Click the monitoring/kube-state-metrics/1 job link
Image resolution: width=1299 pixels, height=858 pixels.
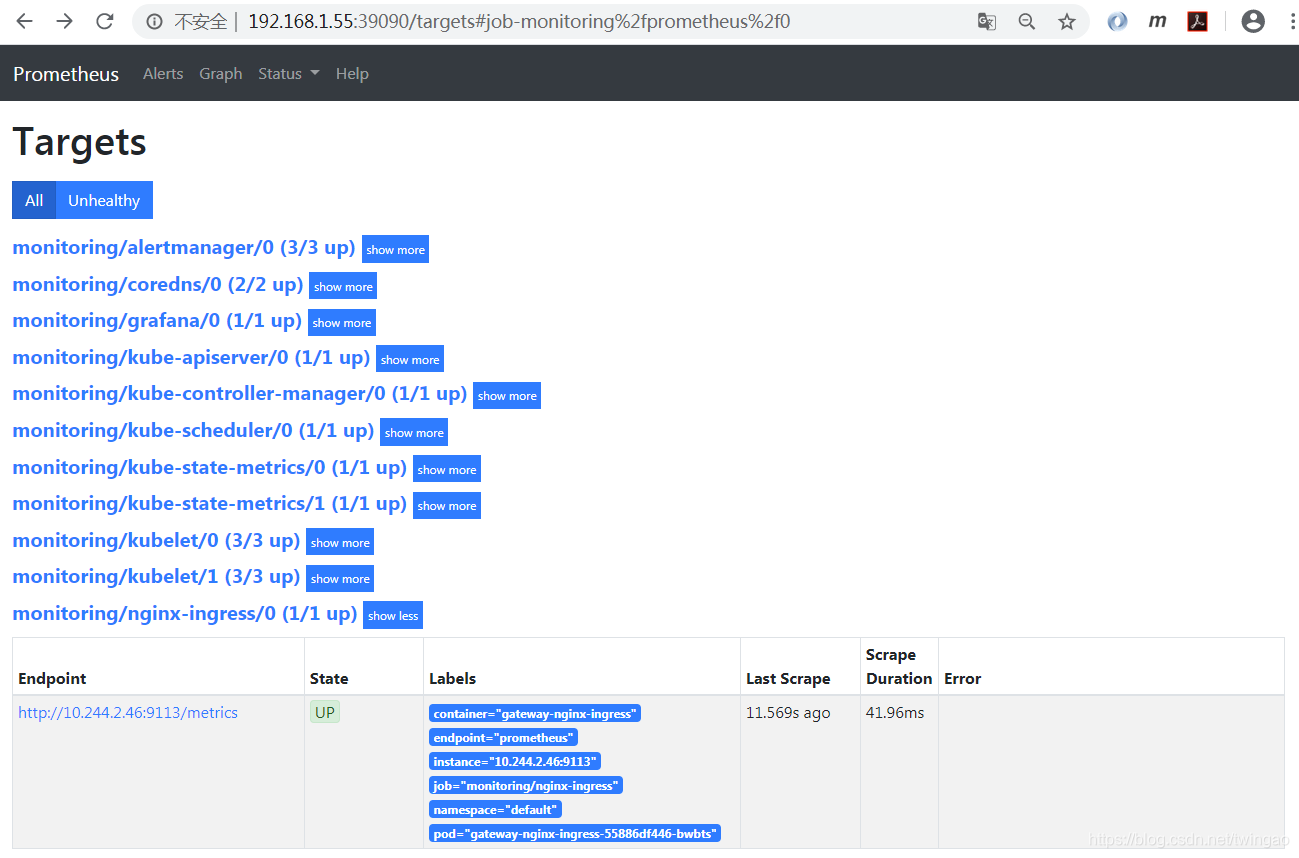(210, 504)
